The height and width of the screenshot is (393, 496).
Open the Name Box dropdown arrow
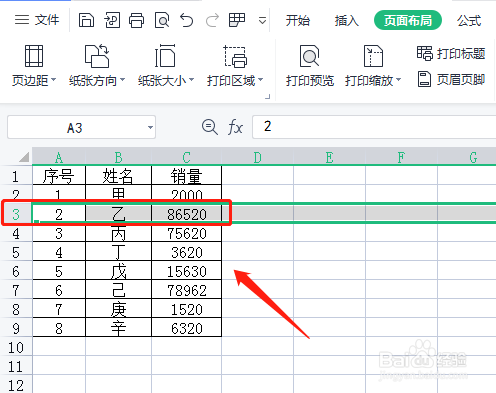150,127
